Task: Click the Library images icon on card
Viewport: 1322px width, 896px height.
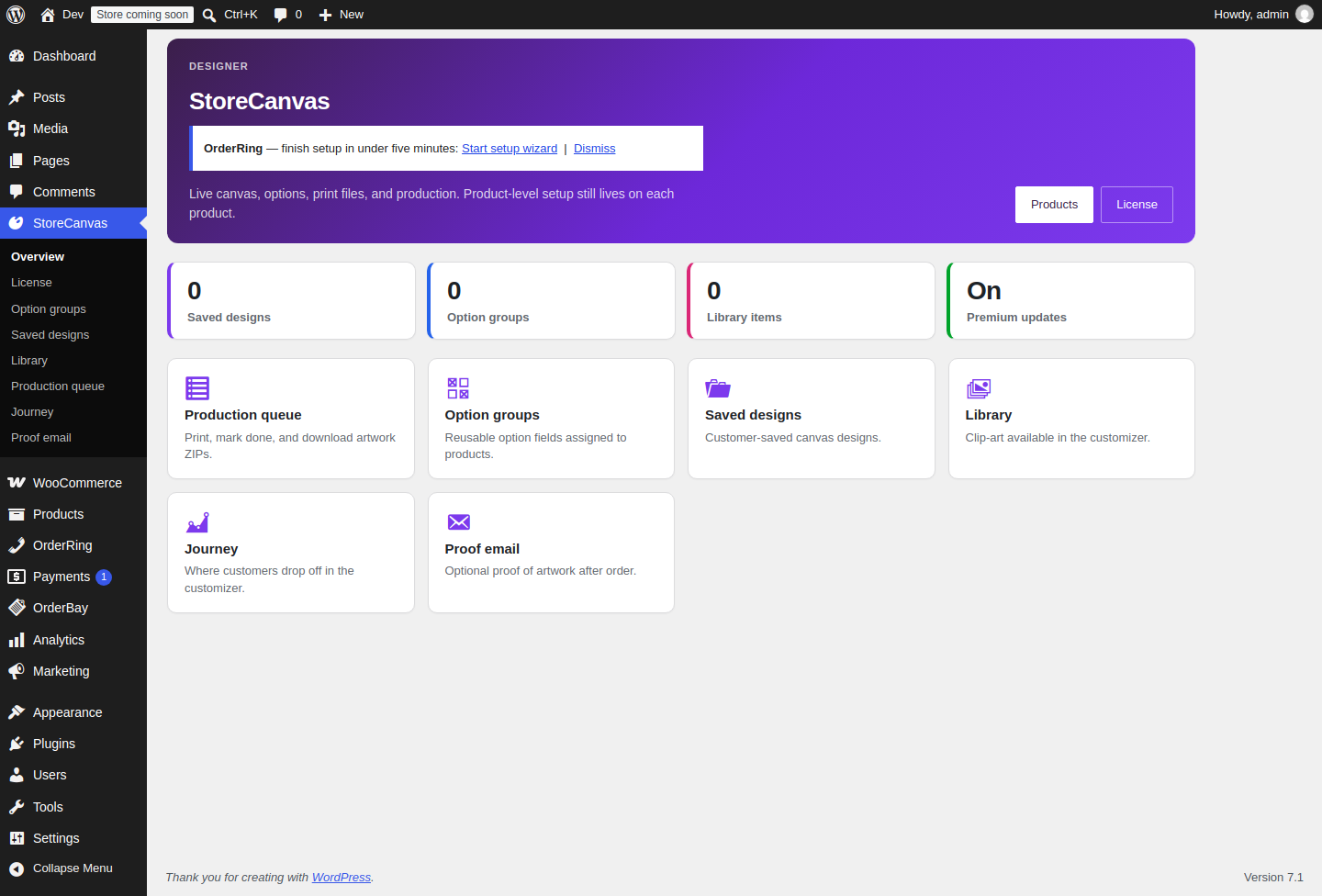Action: (979, 388)
